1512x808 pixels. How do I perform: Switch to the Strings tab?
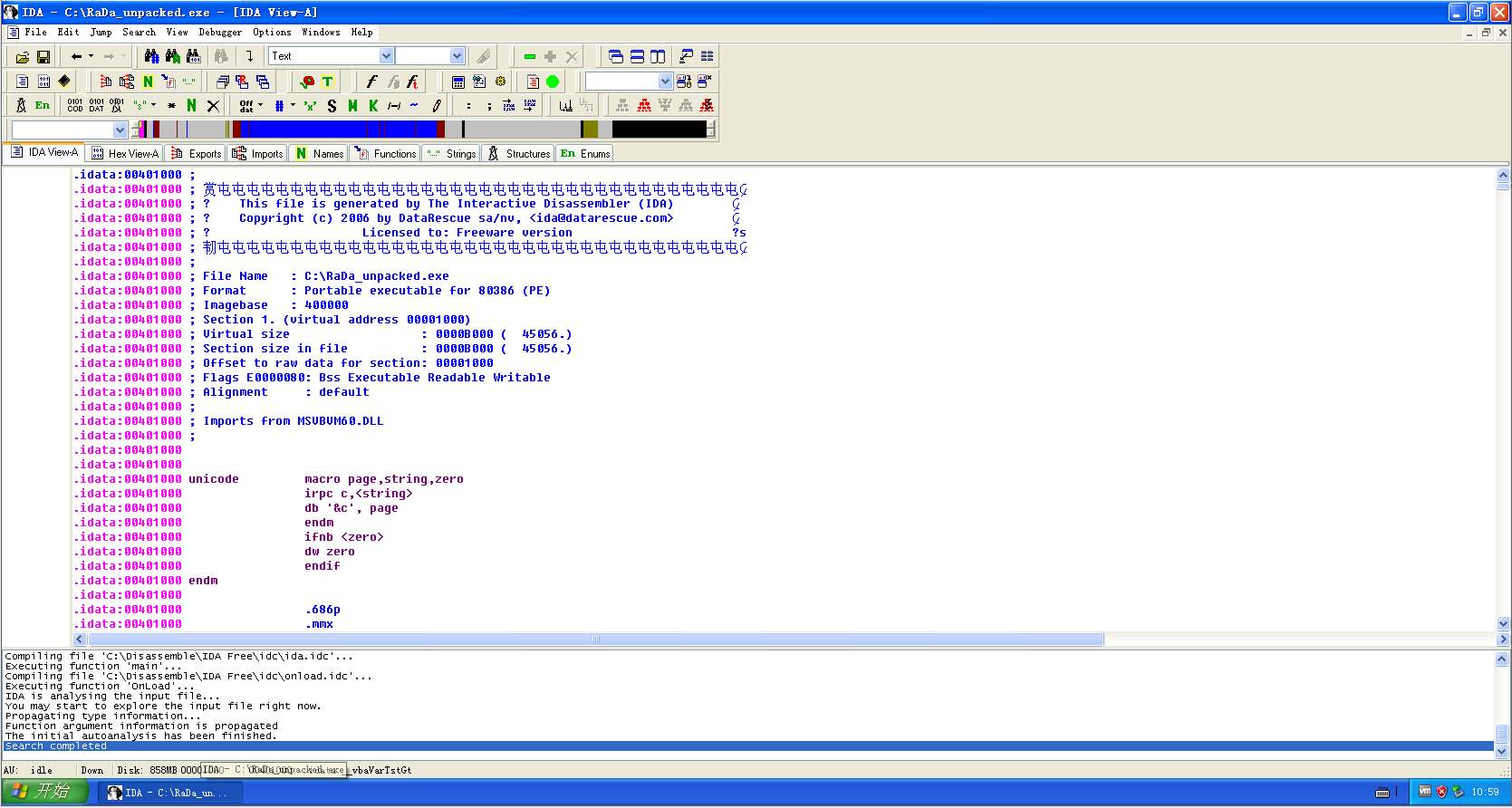click(452, 154)
